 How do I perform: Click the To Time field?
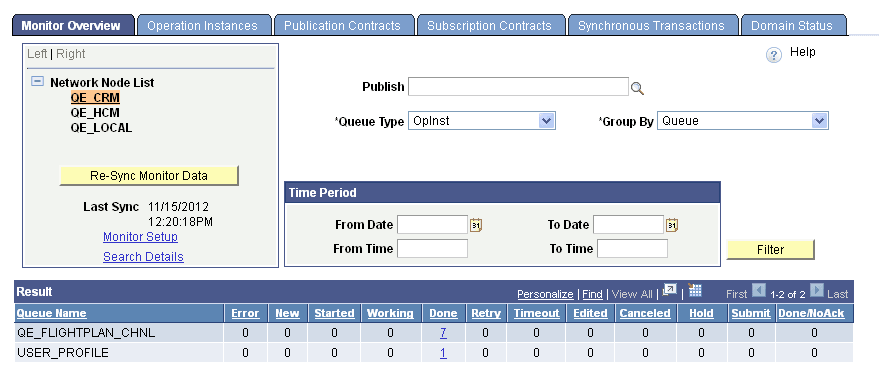(632, 248)
